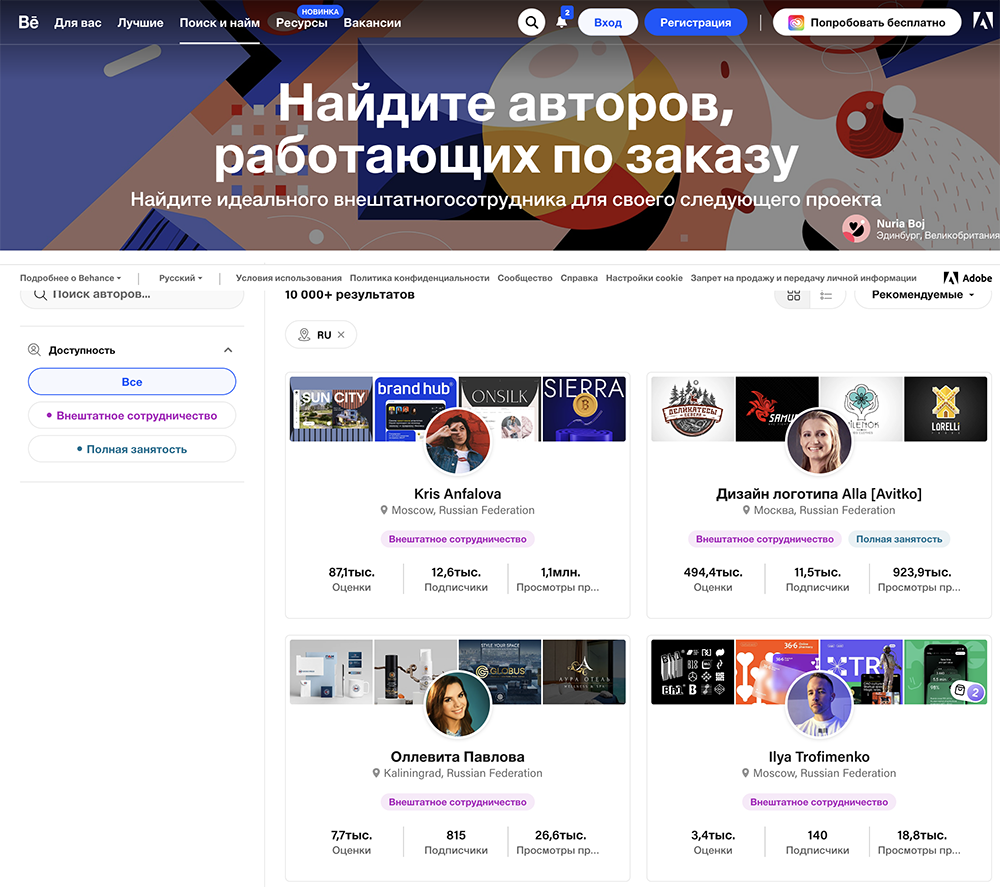Viewport: 1000px width, 887px height.
Task: Open the notifications bell icon
Action: tap(561, 22)
